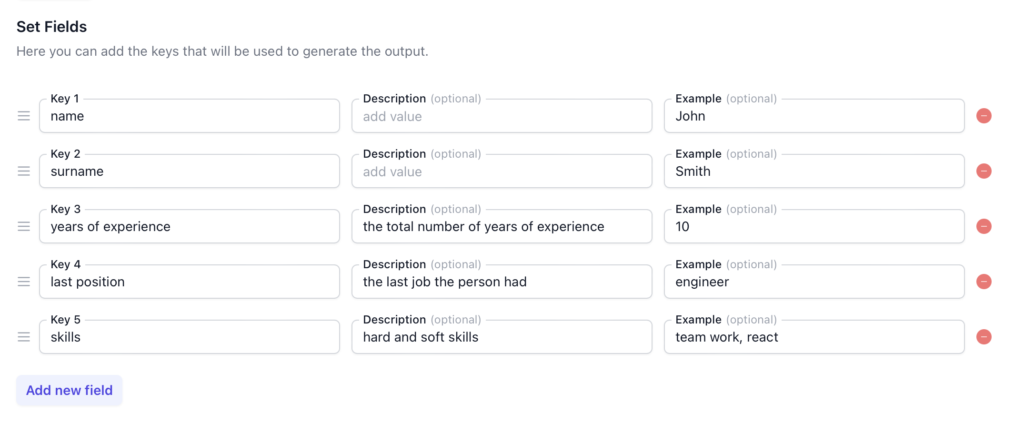Click the drag handle for skills row
Screen dimensions: 1024x424
pyautogui.click(x=24, y=337)
